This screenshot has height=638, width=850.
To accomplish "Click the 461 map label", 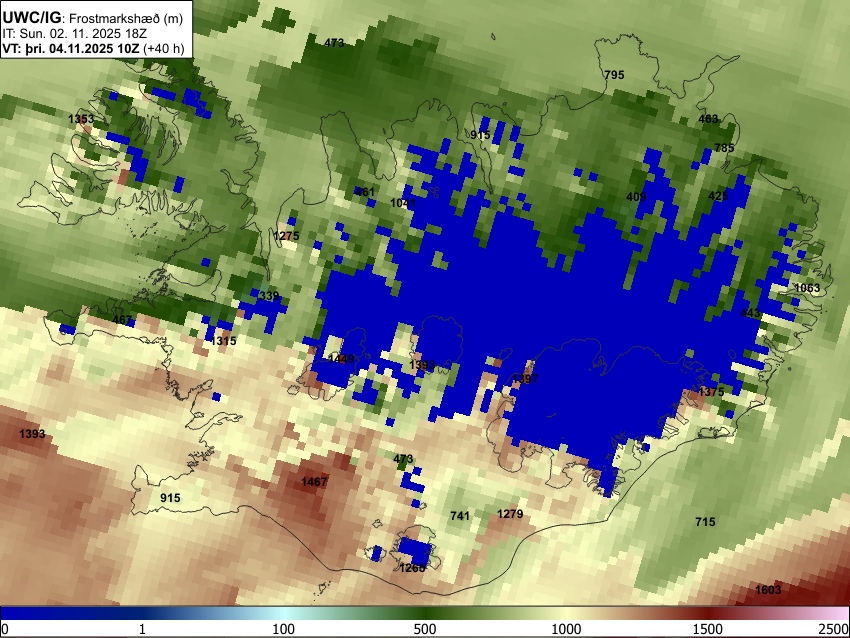I will point(364,192).
